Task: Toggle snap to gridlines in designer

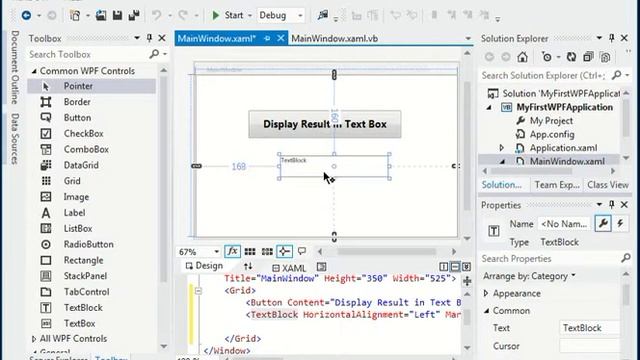Action: [267, 251]
